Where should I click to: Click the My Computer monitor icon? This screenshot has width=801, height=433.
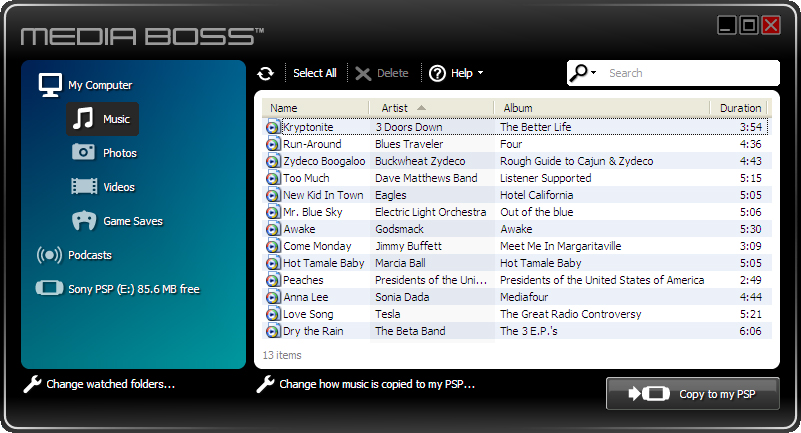click(x=50, y=85)
